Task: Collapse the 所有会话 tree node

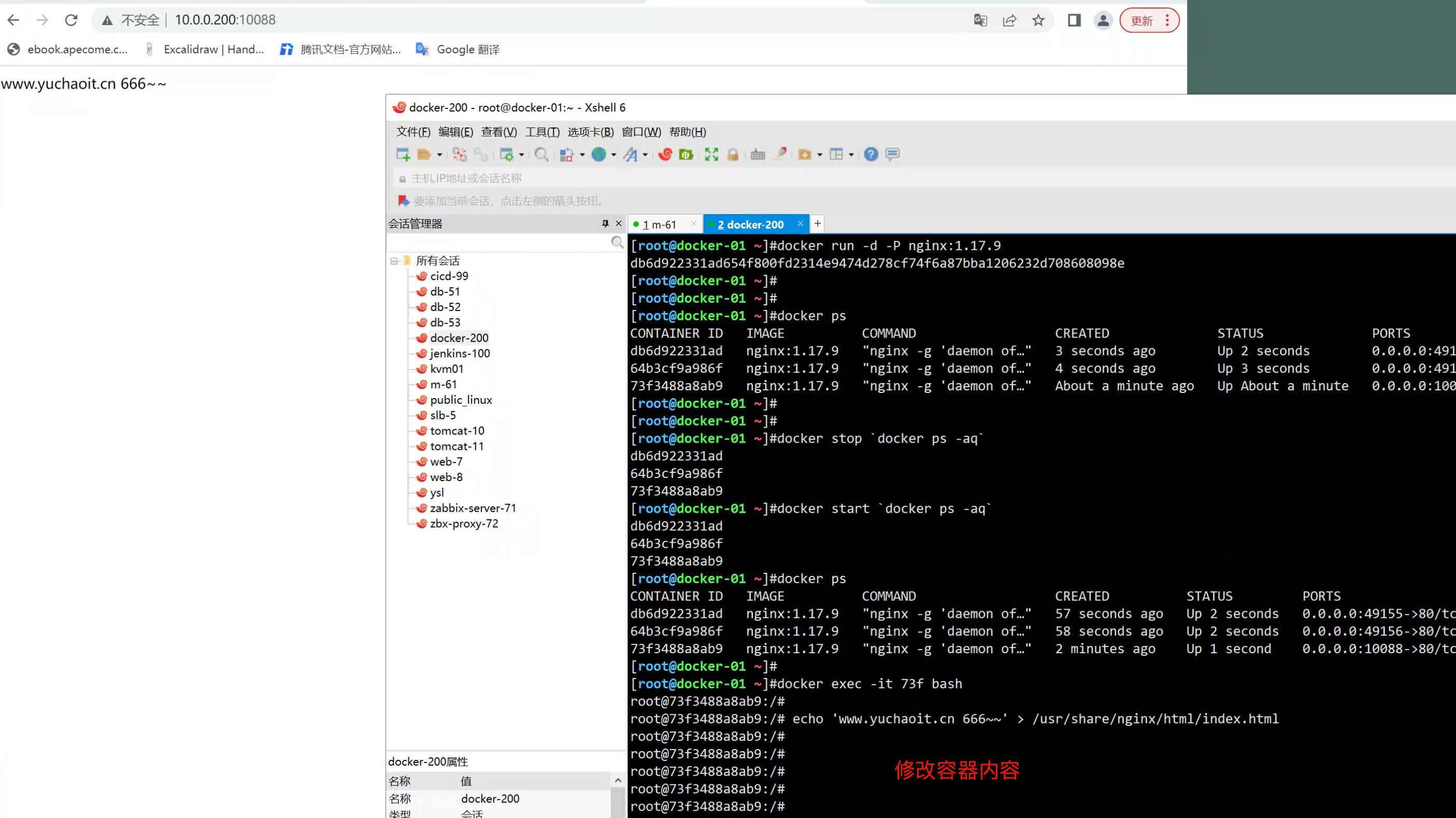Action: pos(394,261)
